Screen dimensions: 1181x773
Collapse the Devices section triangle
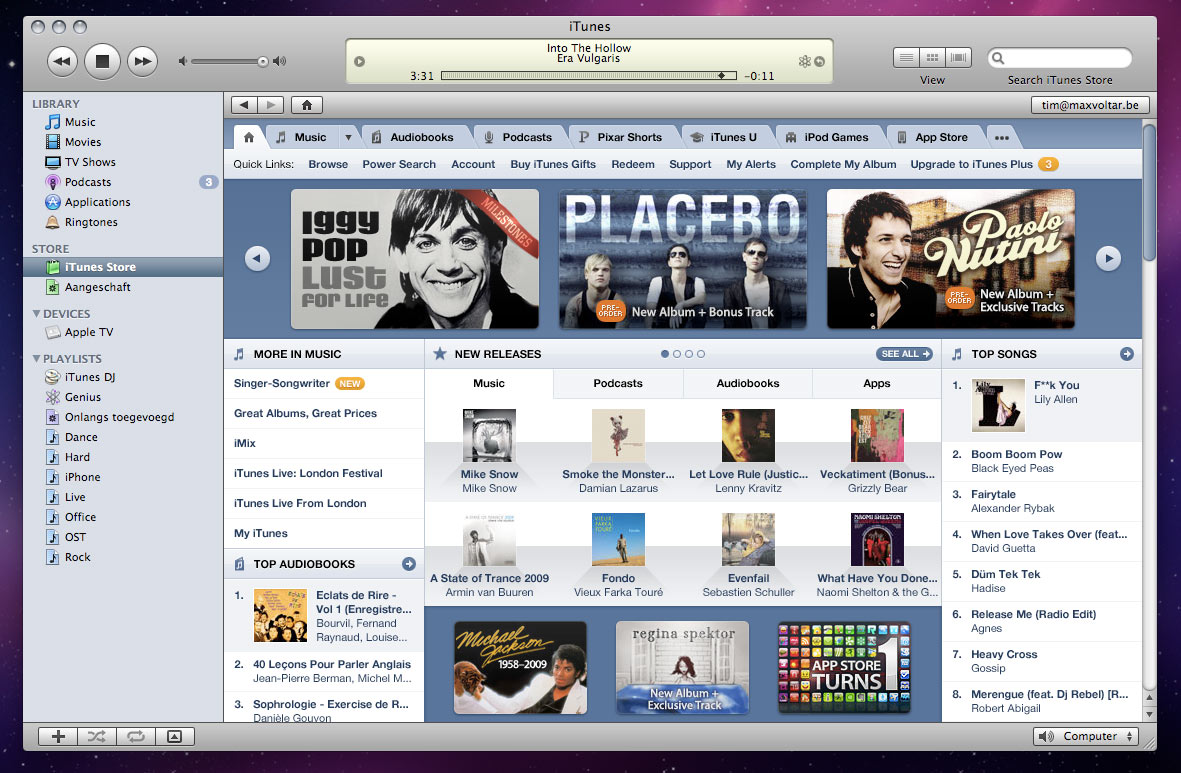point(36,313)
